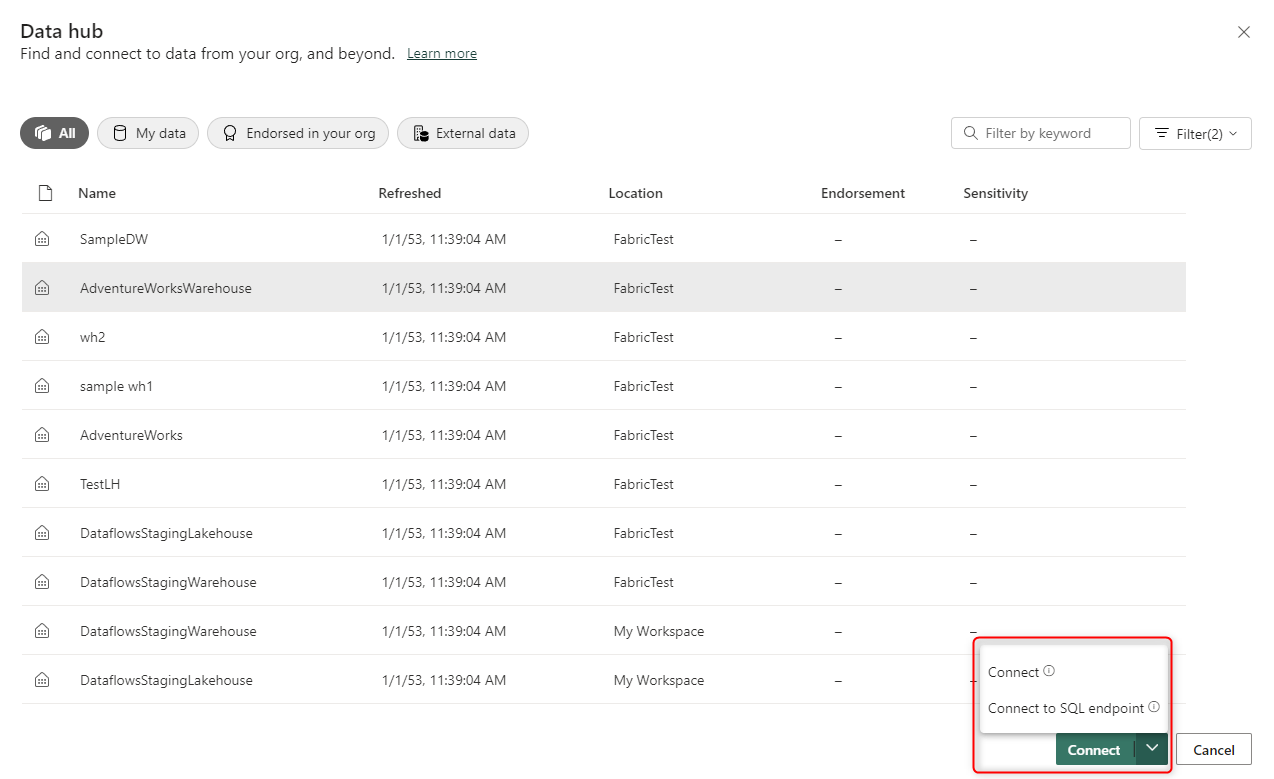Click the icon next to wh2 row
The image size is (1274, 779).
[42, 337]
